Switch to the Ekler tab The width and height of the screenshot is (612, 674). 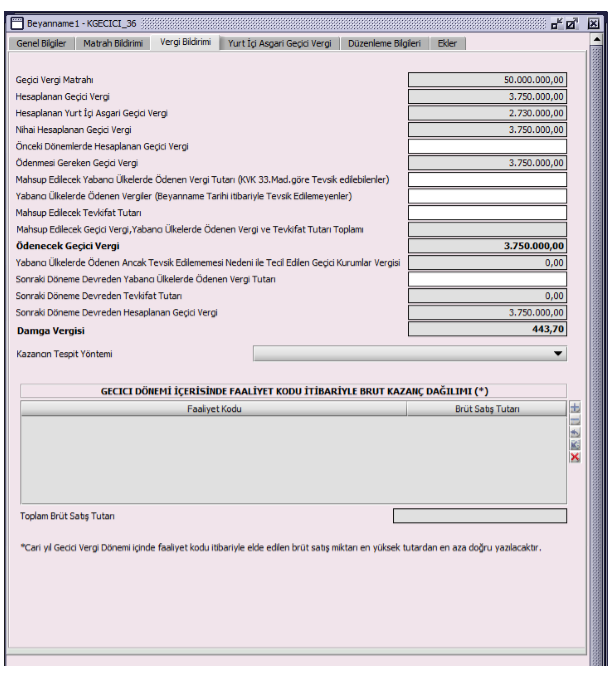447,43
